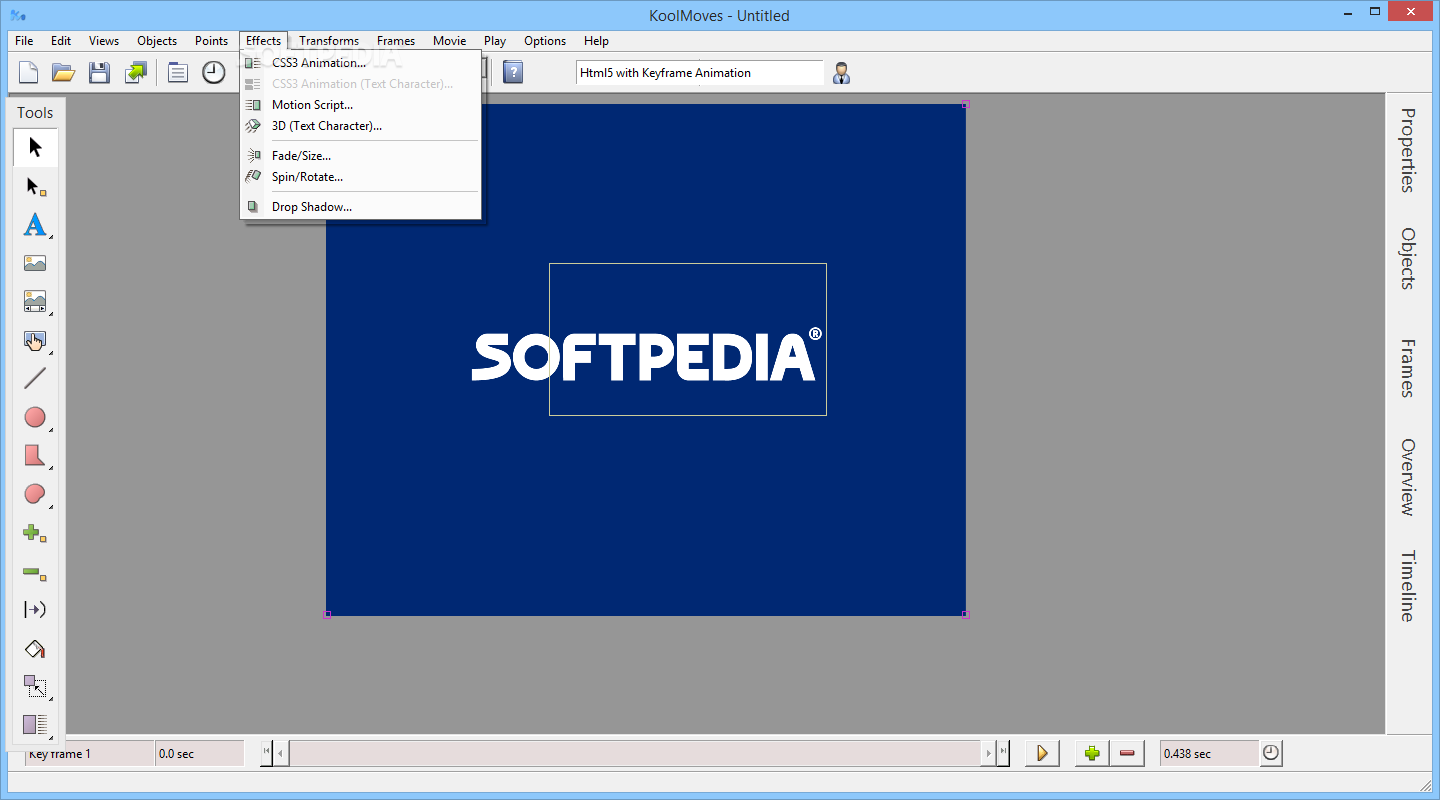Screen dimensions: 1440x800
Task: Click the add points tool with green plus
Action: [35, 533]
